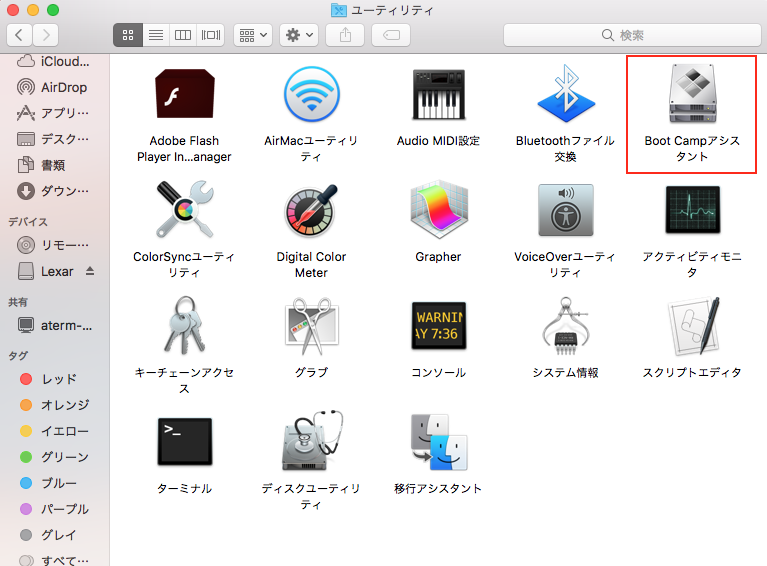Open AirMac Utility app icon
This screenshot has width=767, height=566.
tap(312, 94)
